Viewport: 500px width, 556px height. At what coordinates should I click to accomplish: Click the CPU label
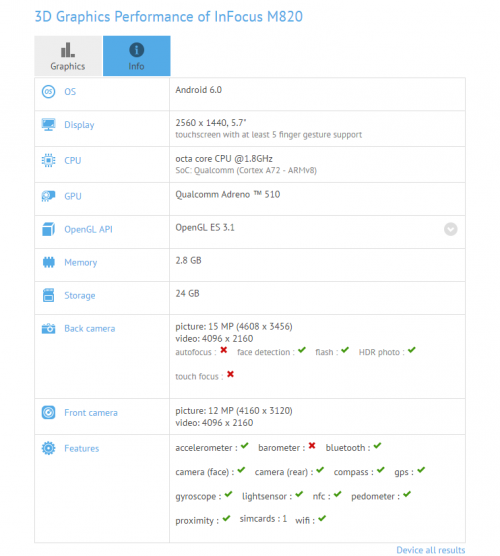pos(73,161)
